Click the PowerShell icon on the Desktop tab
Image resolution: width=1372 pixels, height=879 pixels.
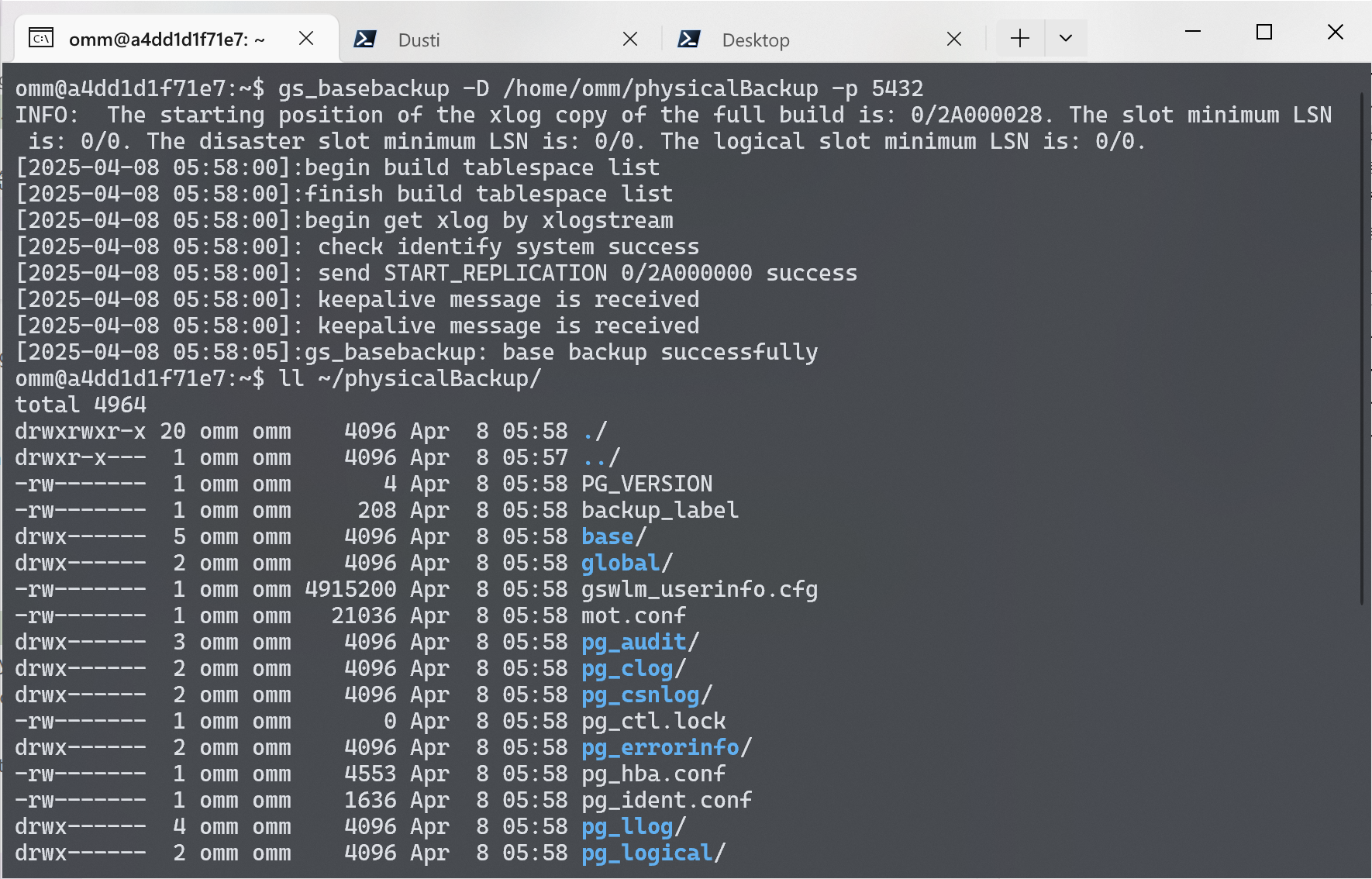689,39
